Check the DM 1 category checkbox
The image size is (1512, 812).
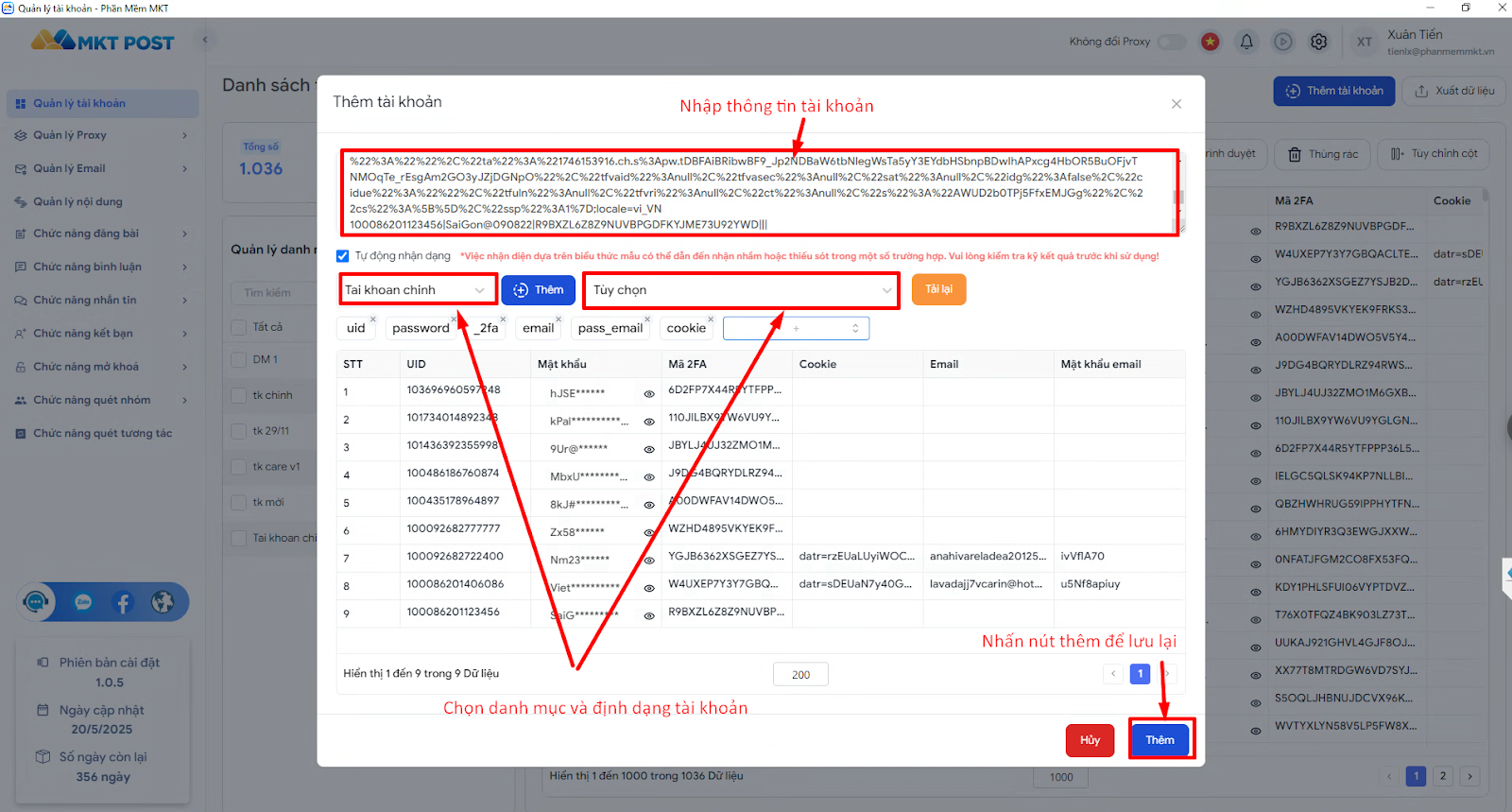239,359
